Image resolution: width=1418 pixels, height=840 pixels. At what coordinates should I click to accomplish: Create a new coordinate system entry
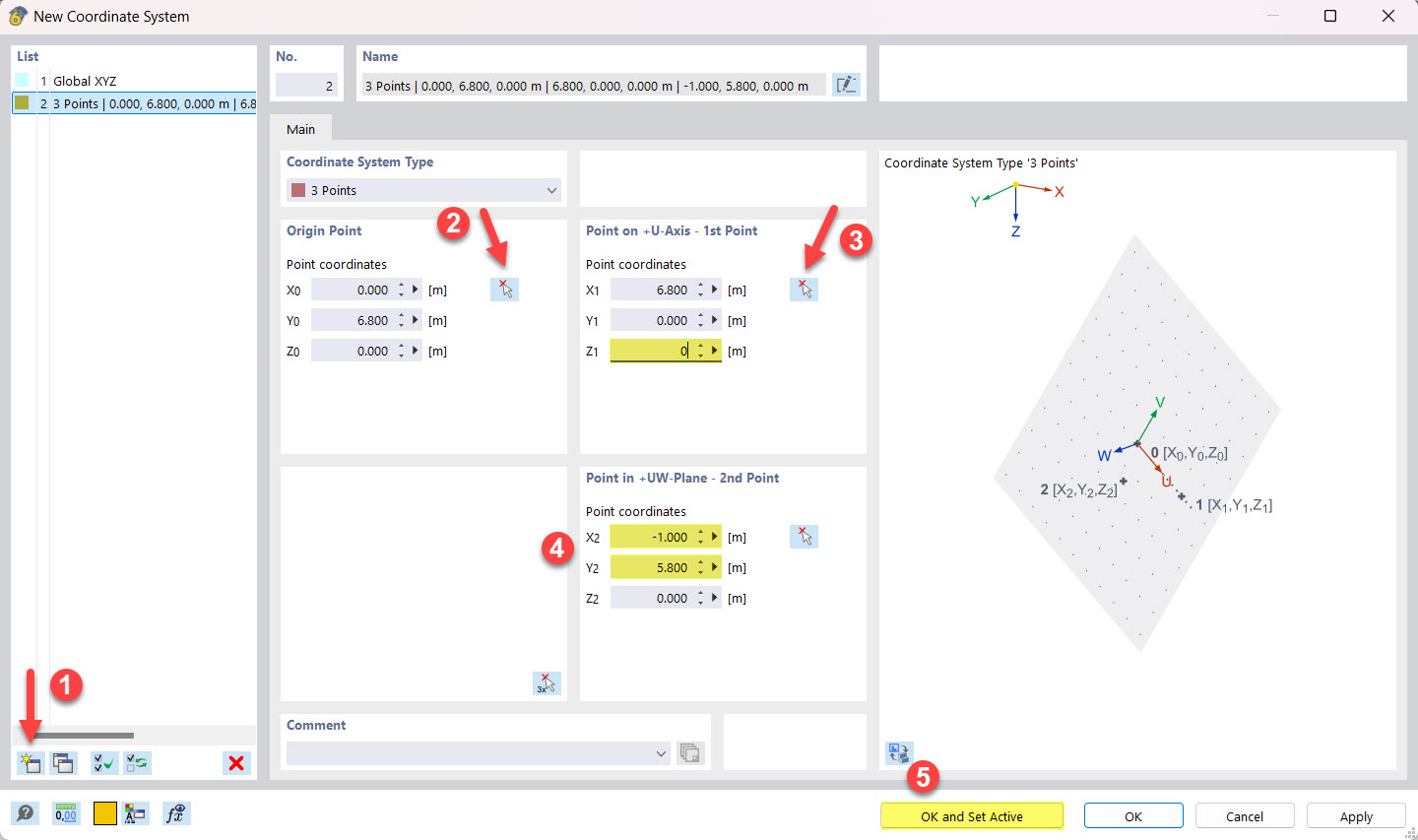[30, 762]
